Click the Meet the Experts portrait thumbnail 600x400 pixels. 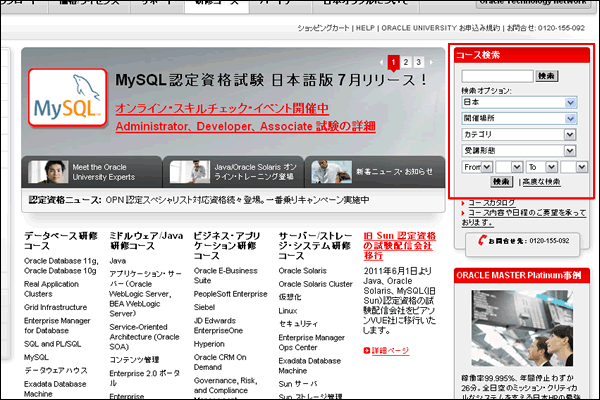(x=49, y=172)
